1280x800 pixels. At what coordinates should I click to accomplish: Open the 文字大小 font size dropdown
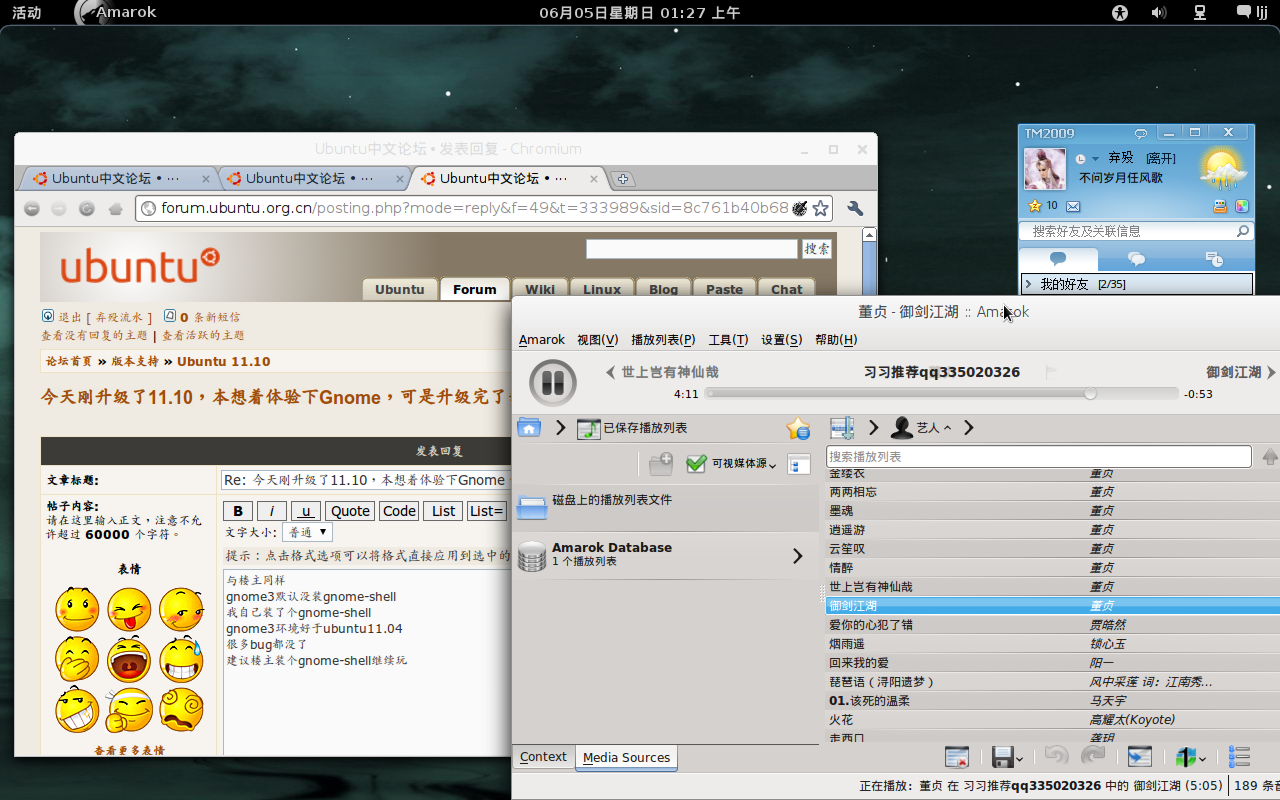[x=307, y=533]
